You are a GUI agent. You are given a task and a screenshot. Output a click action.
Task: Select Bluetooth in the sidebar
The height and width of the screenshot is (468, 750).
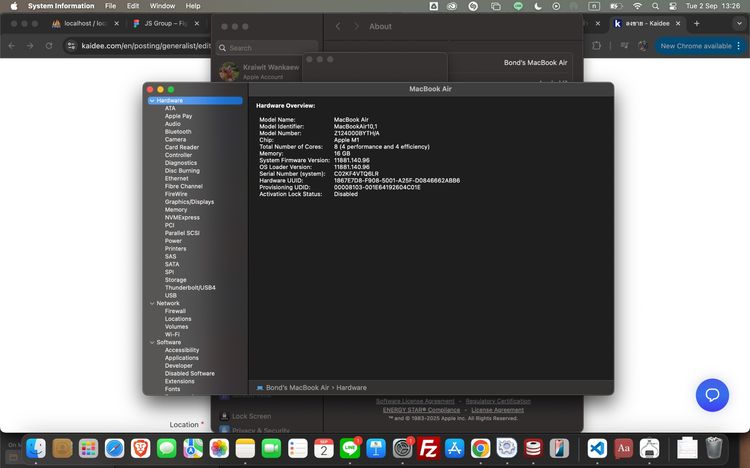click(178, 132)
